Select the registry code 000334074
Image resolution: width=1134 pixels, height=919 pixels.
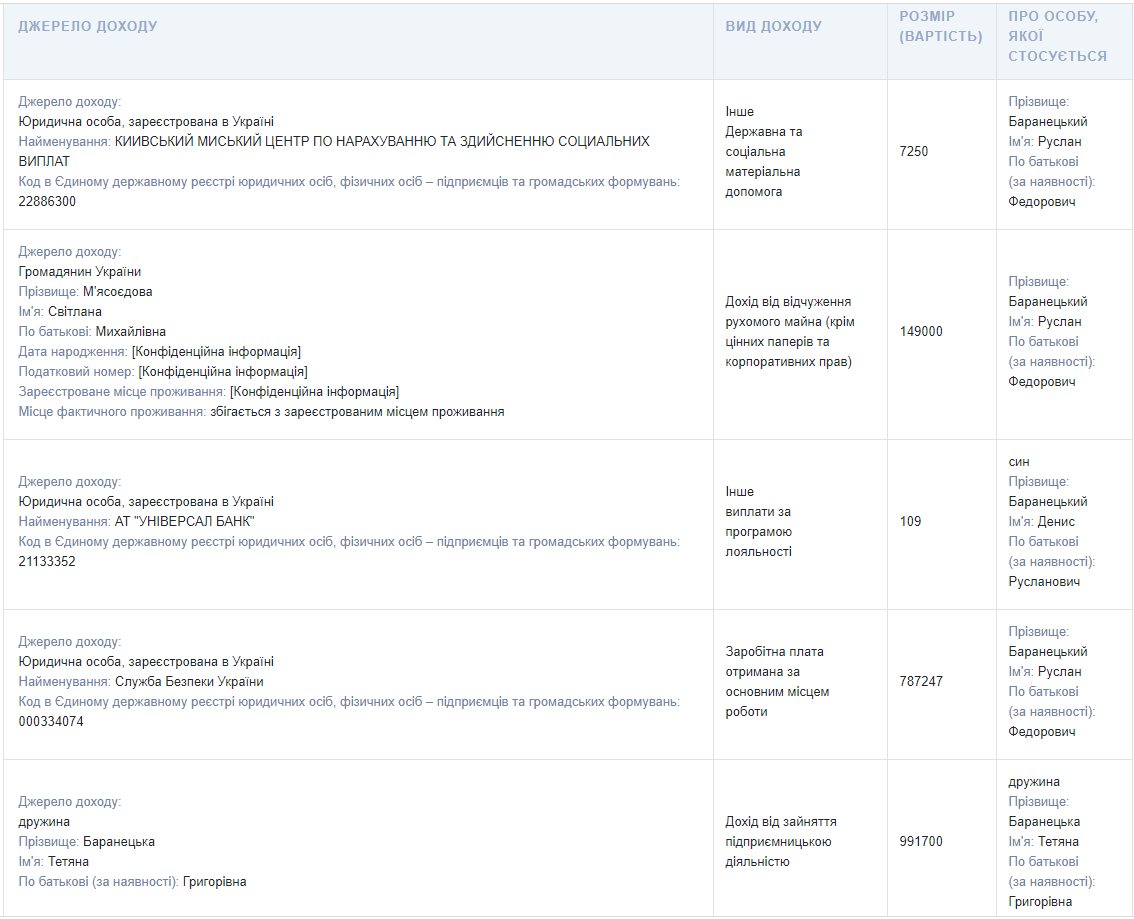pos(51,722)
